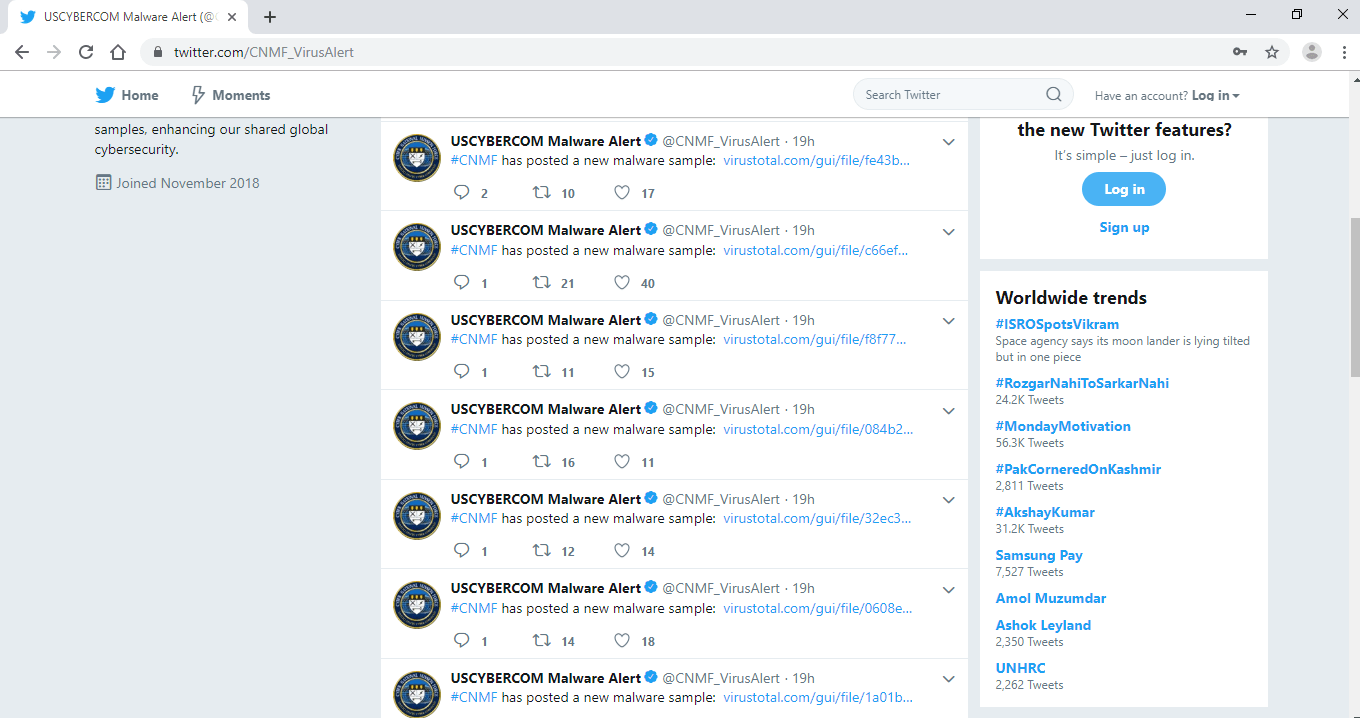Open the virustotal.com/gui/file/0608e link
Image resolution: width=1360 pixels, height=718 pixels.
click(x=818, y=608)
